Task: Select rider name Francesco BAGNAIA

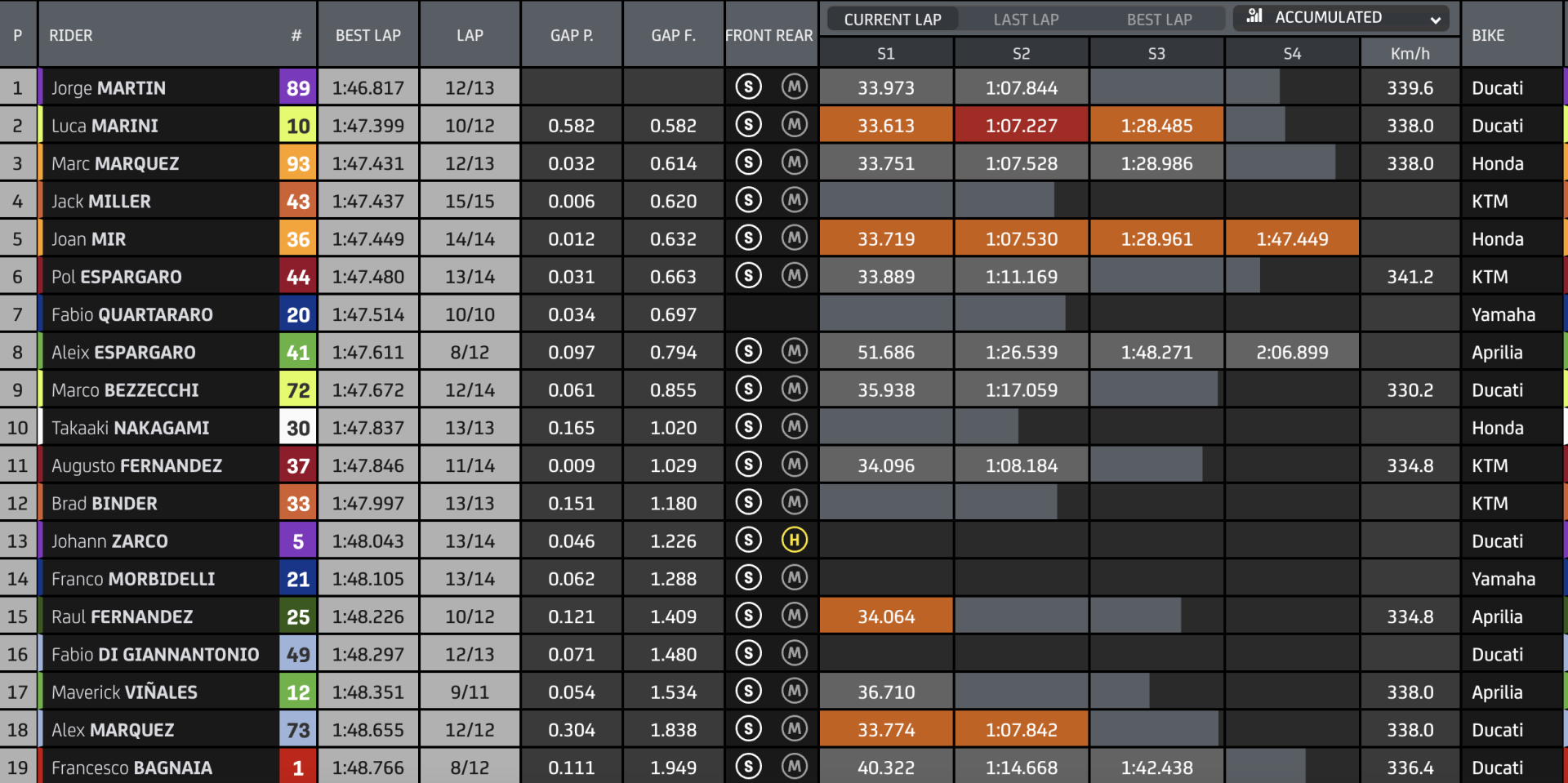Action: [x=131, y=767]
